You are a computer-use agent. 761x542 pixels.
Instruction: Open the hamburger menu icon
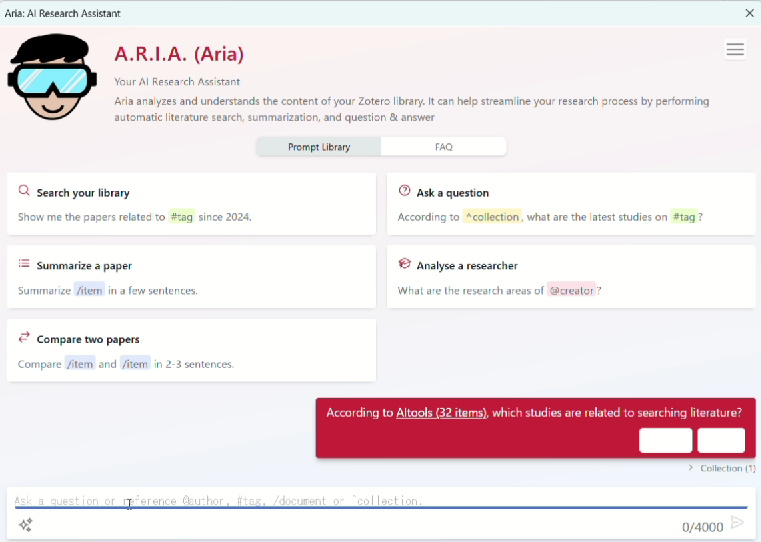pos(735,49)
